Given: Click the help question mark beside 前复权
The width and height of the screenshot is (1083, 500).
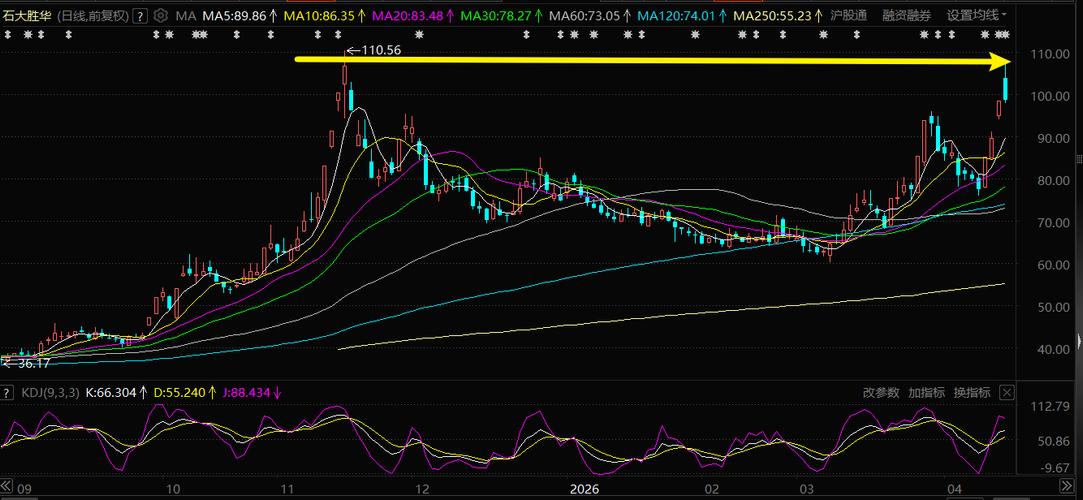Looking at the screenshot, I should pyautogui.click(x=140, y=15).
